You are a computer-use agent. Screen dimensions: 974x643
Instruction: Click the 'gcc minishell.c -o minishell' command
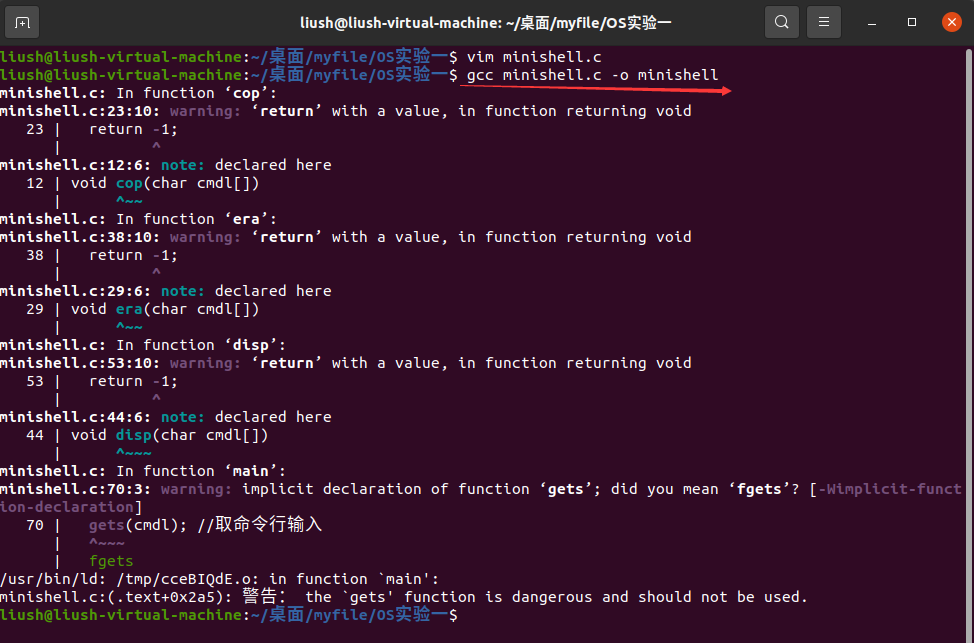(x=592, y=75)
